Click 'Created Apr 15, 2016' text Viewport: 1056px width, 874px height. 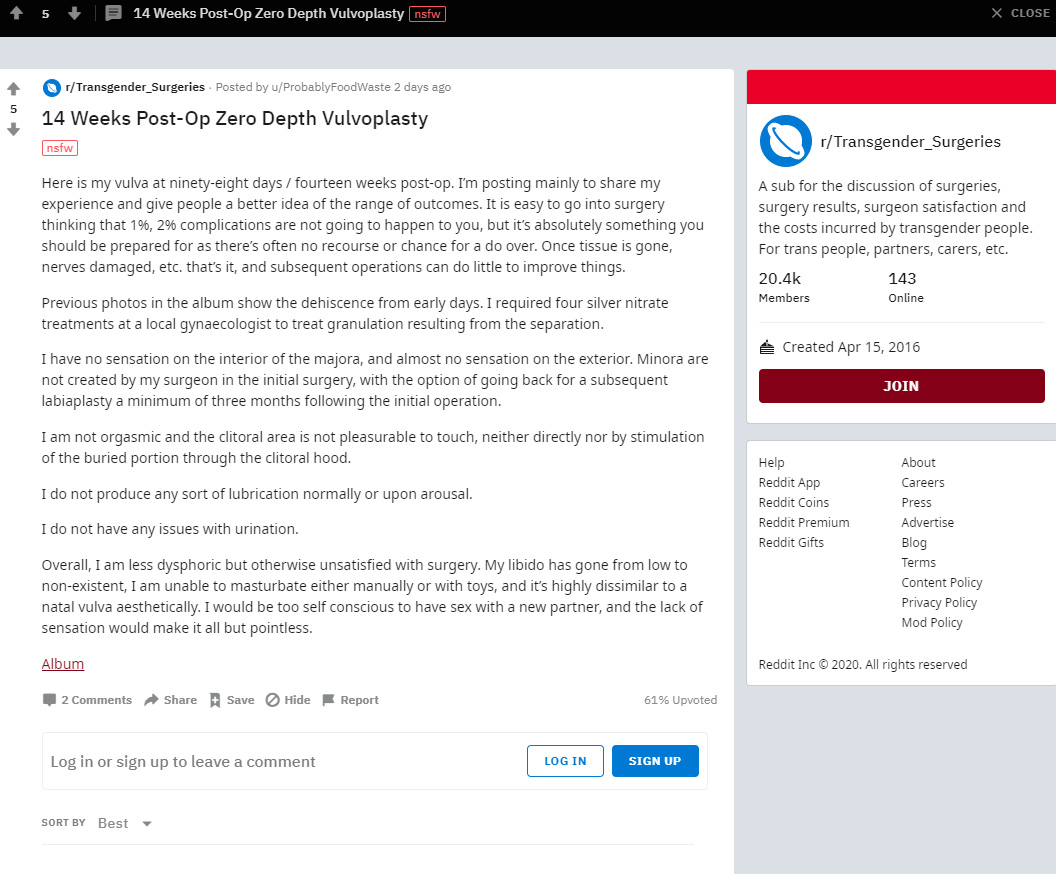(851, 347)
